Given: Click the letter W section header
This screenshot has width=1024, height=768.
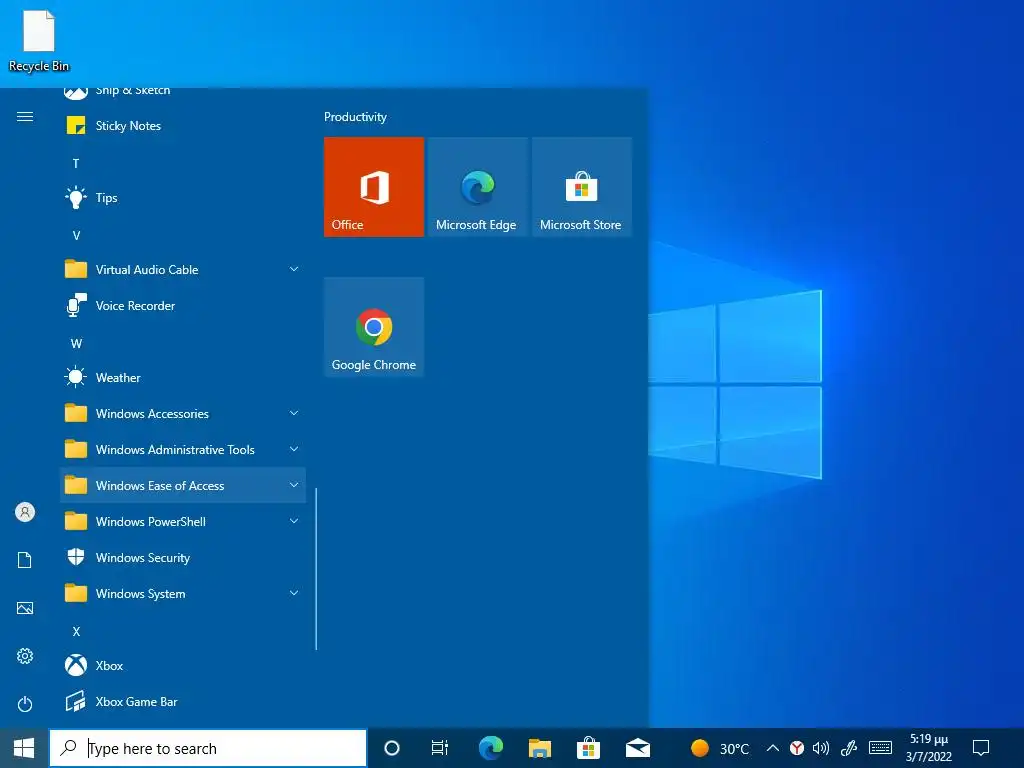Looking at the screenshot, I should coord(76,344).
